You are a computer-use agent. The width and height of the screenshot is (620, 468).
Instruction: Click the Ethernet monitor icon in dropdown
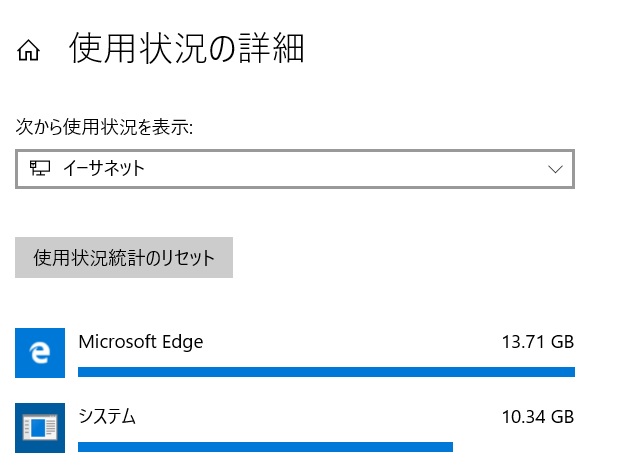pos(40,168)
